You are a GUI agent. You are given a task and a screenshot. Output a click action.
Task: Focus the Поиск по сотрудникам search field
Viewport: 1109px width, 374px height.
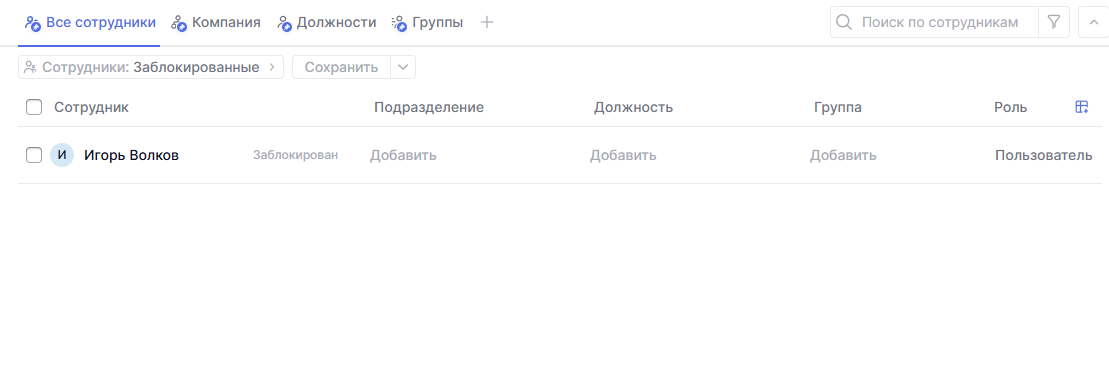coord(941,22)
